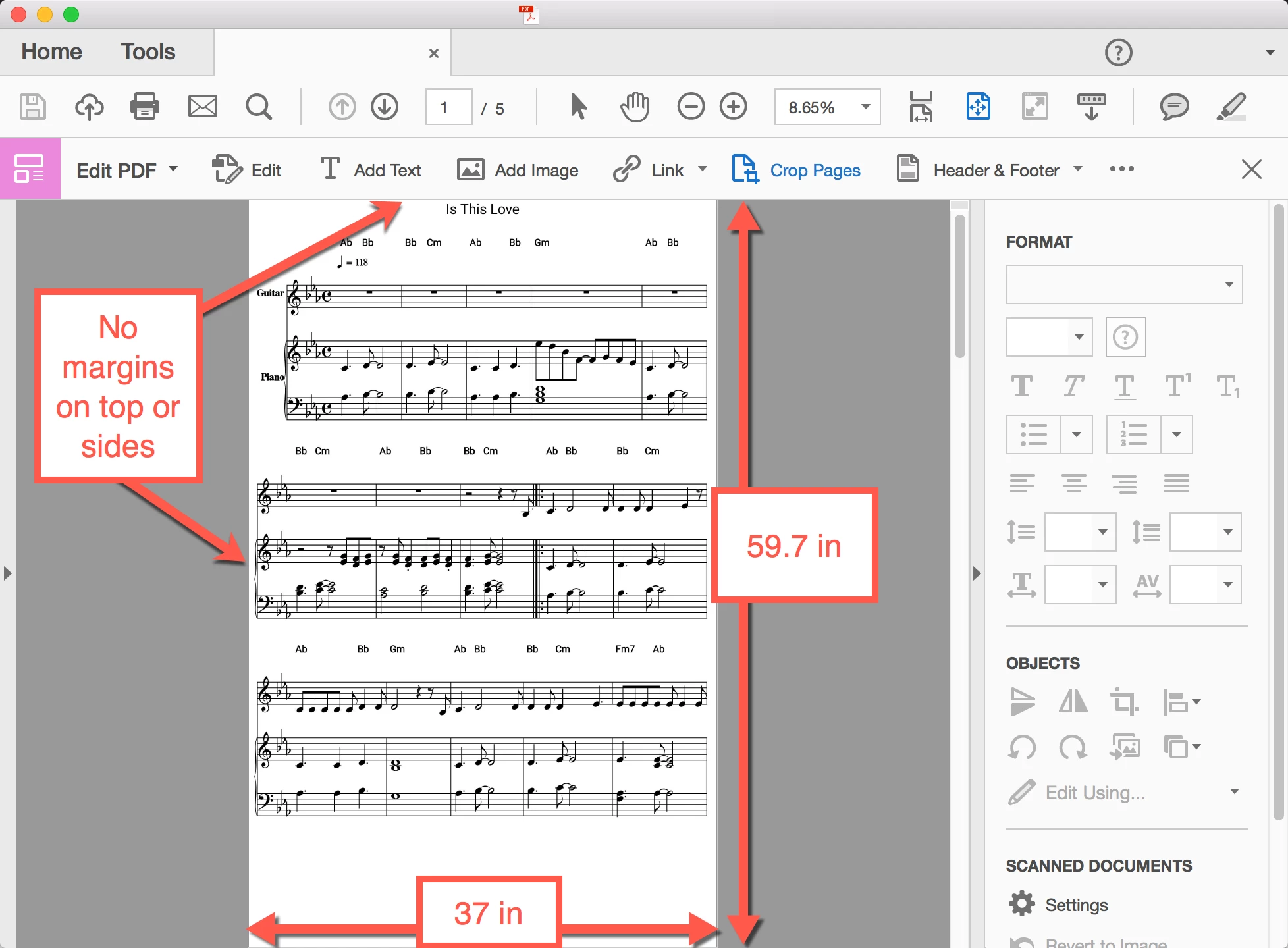Click the Print icon in toolbar

click(x=145, y=106)
